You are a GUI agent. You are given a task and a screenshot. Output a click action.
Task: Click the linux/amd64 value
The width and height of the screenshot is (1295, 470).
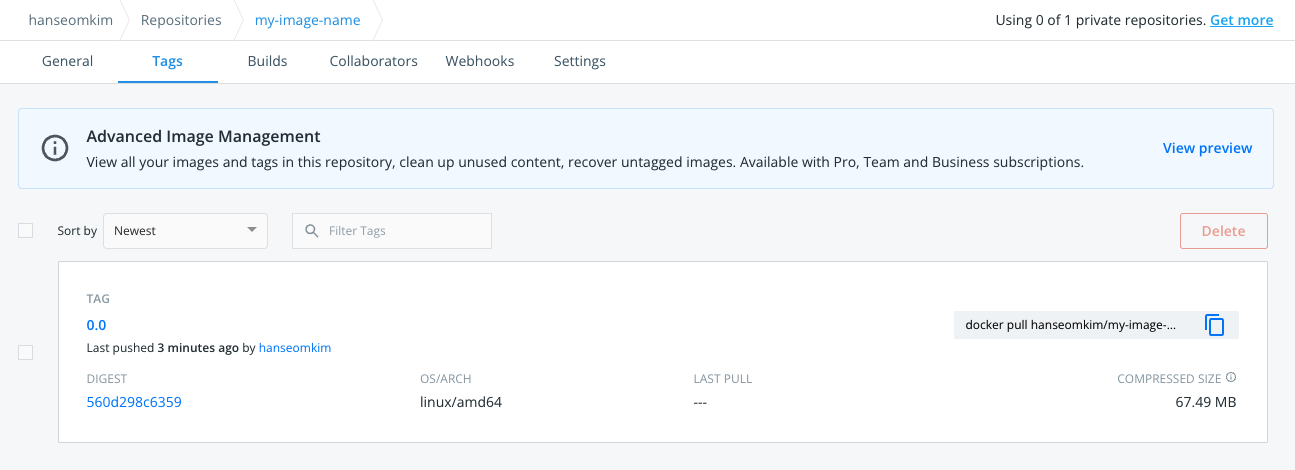pyautogui.click(x=460, y=402)
